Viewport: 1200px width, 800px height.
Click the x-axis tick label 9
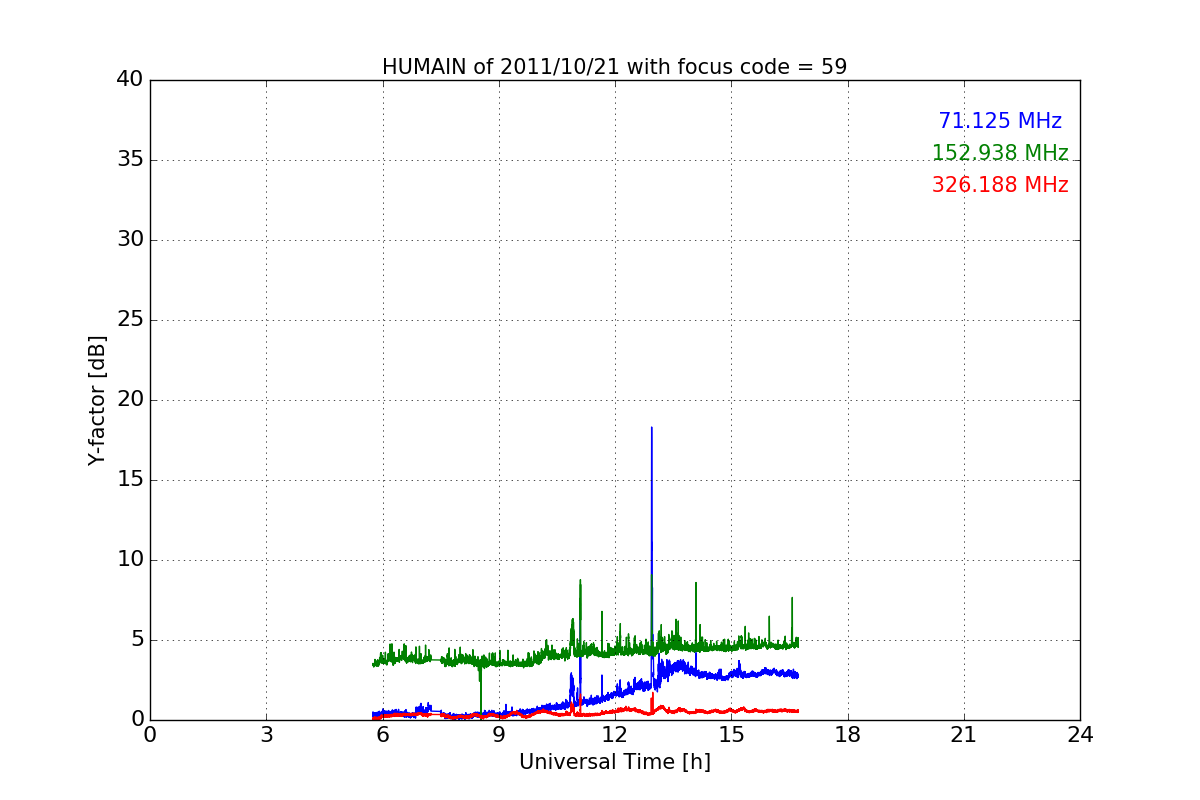tap(499, 735)
